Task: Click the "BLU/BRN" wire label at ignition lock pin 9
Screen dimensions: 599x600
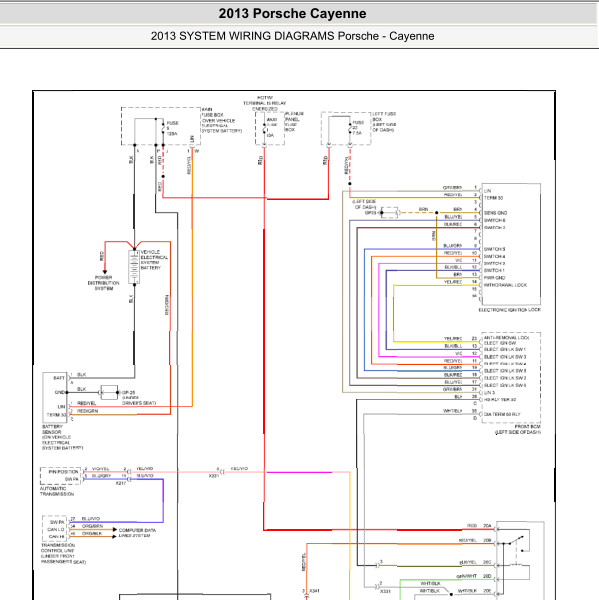Action: tap(452, 246)
